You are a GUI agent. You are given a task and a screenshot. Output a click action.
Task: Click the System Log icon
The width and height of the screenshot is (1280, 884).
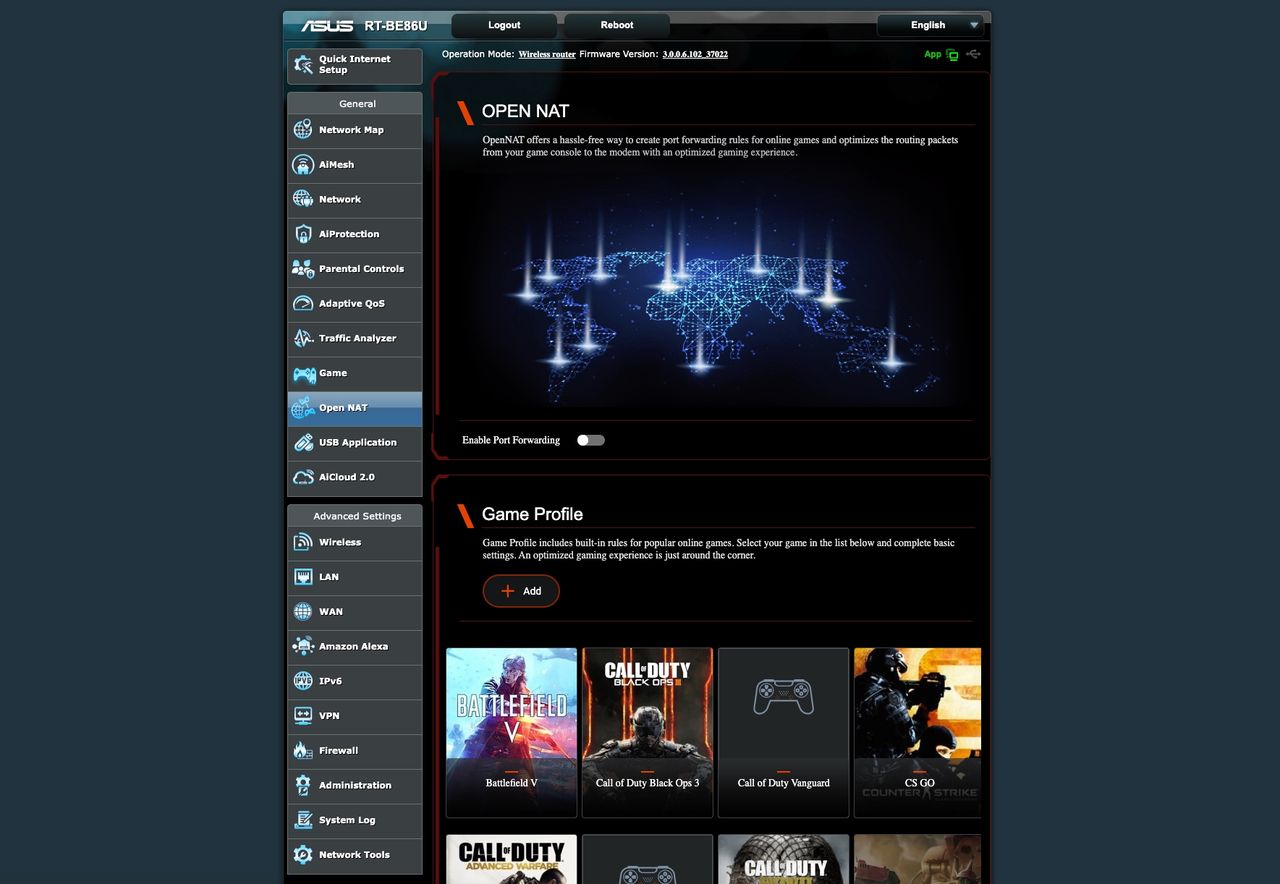tap(303, 820)
